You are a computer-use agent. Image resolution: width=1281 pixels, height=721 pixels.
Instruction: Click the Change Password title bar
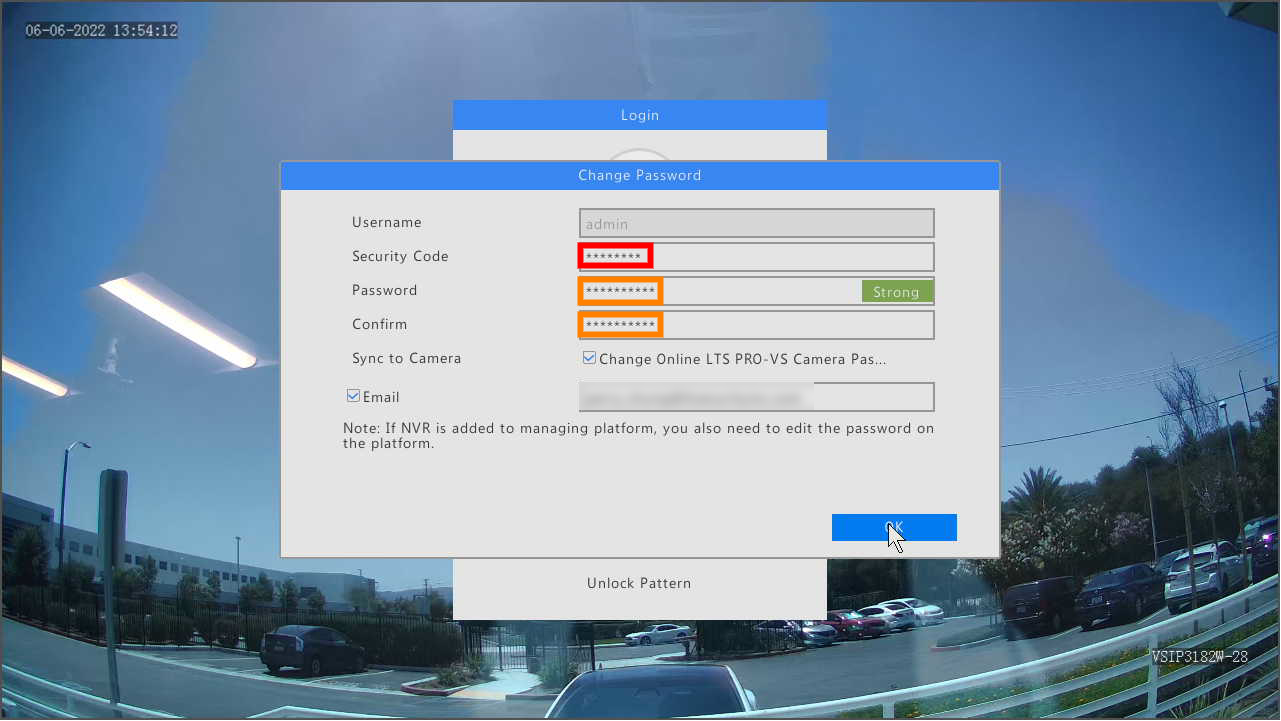(x=640, y=176)
